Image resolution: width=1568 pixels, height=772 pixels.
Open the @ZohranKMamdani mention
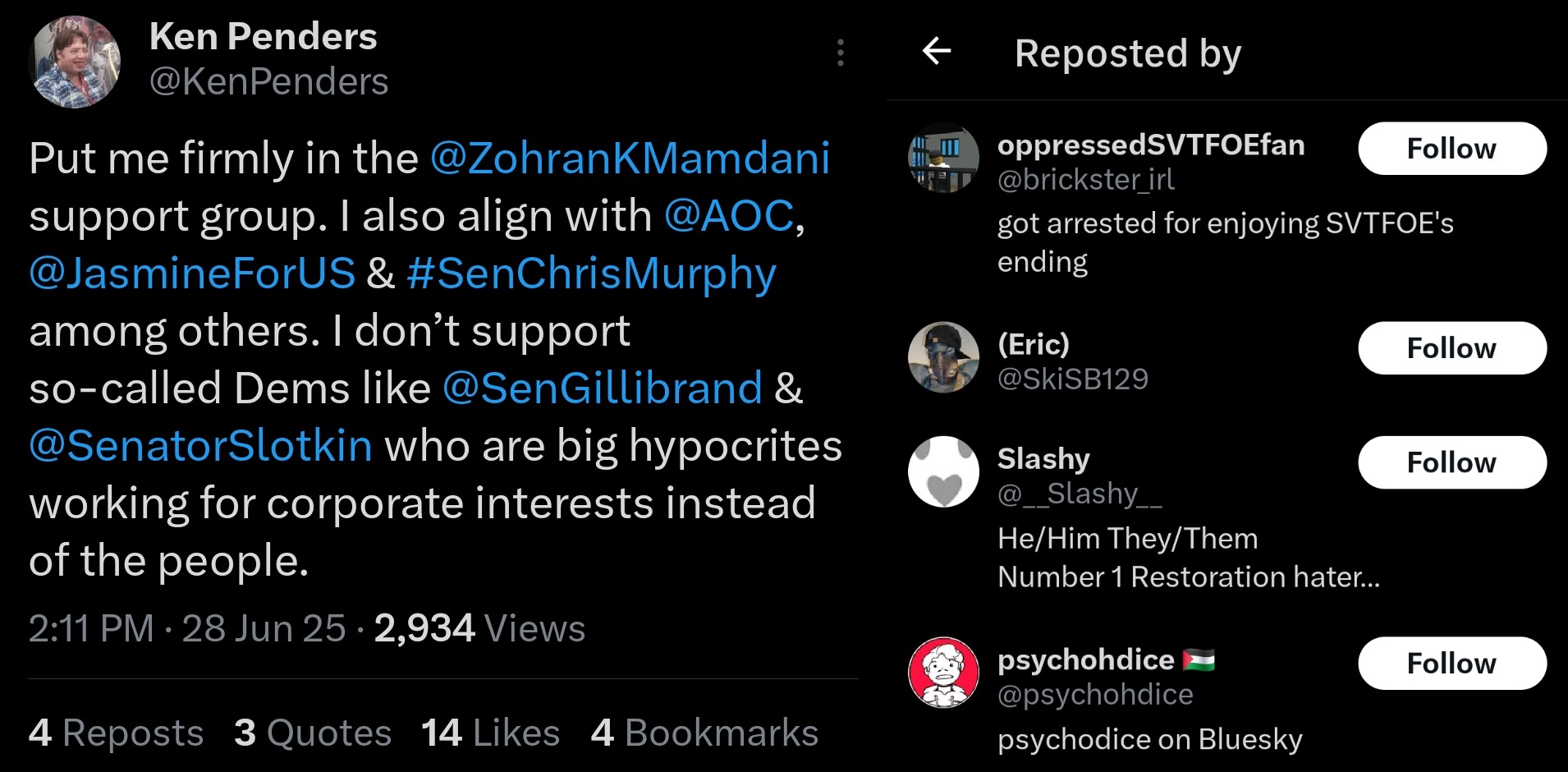point(630,158)
